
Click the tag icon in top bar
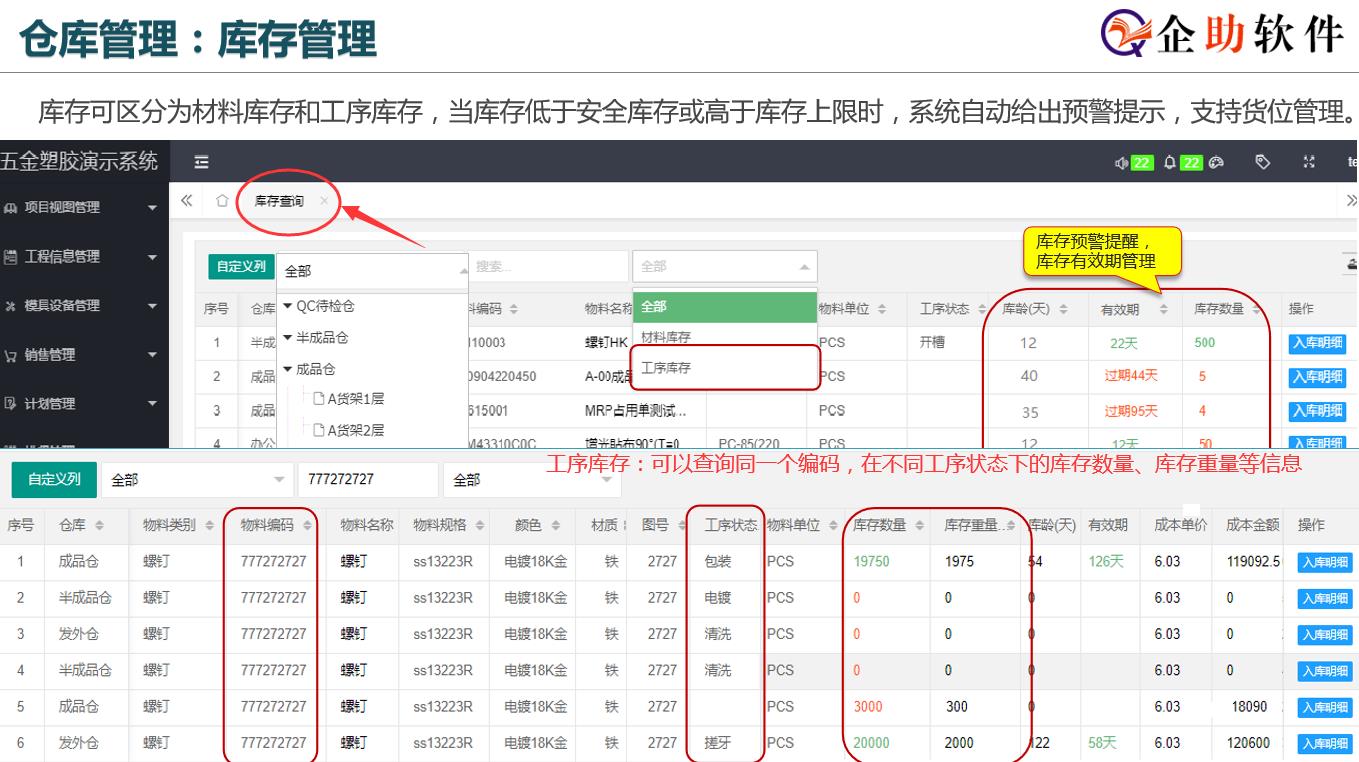pyautogui.click(x=1263, y=162)
